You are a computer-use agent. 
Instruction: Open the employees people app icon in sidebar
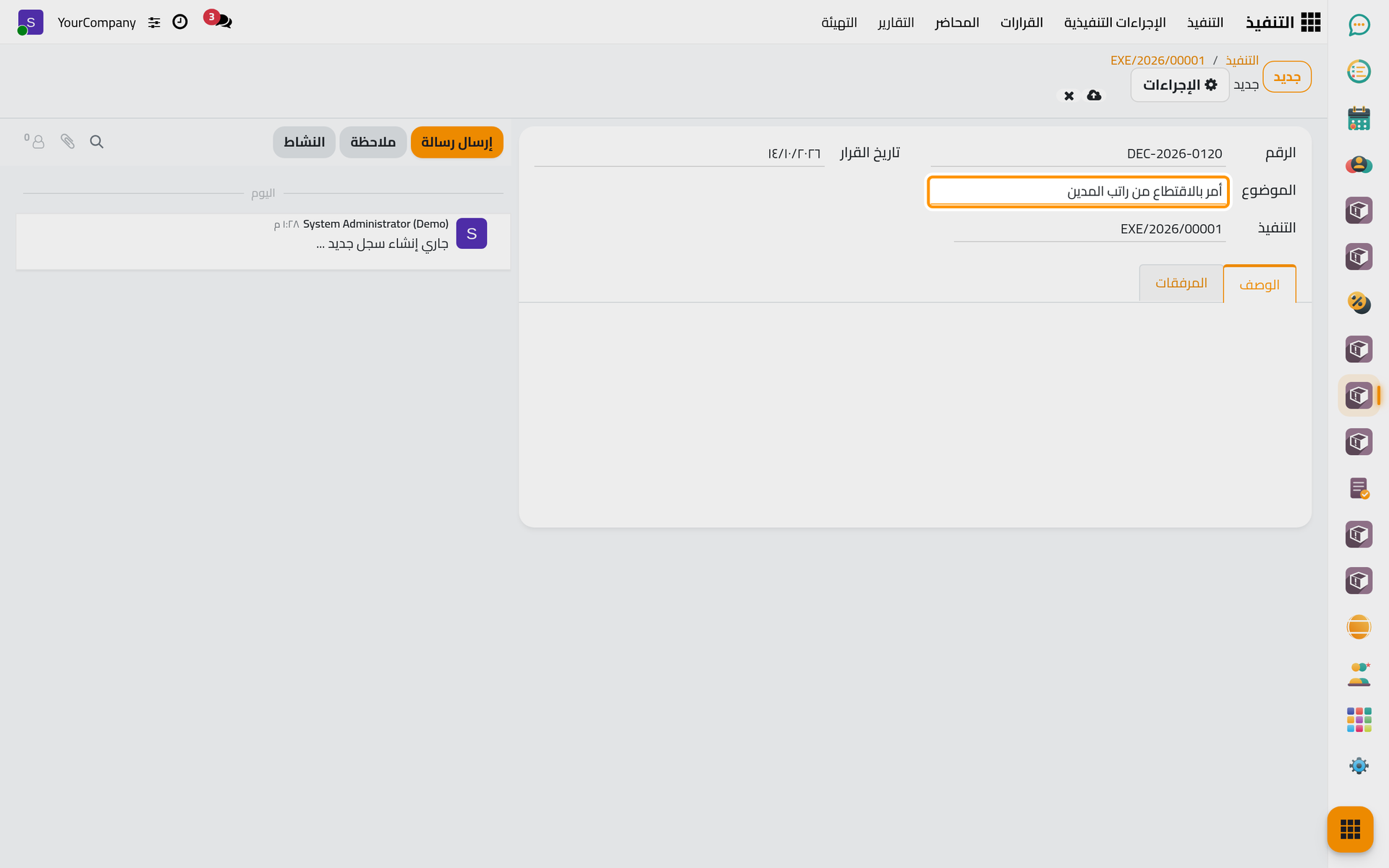tap(1359, 673)
